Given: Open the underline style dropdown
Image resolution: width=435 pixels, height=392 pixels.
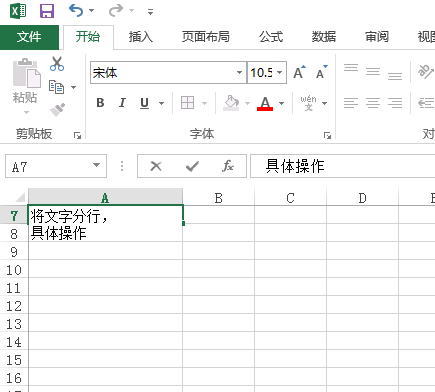Looking at the screenshot, I should (x=162, y=103).
